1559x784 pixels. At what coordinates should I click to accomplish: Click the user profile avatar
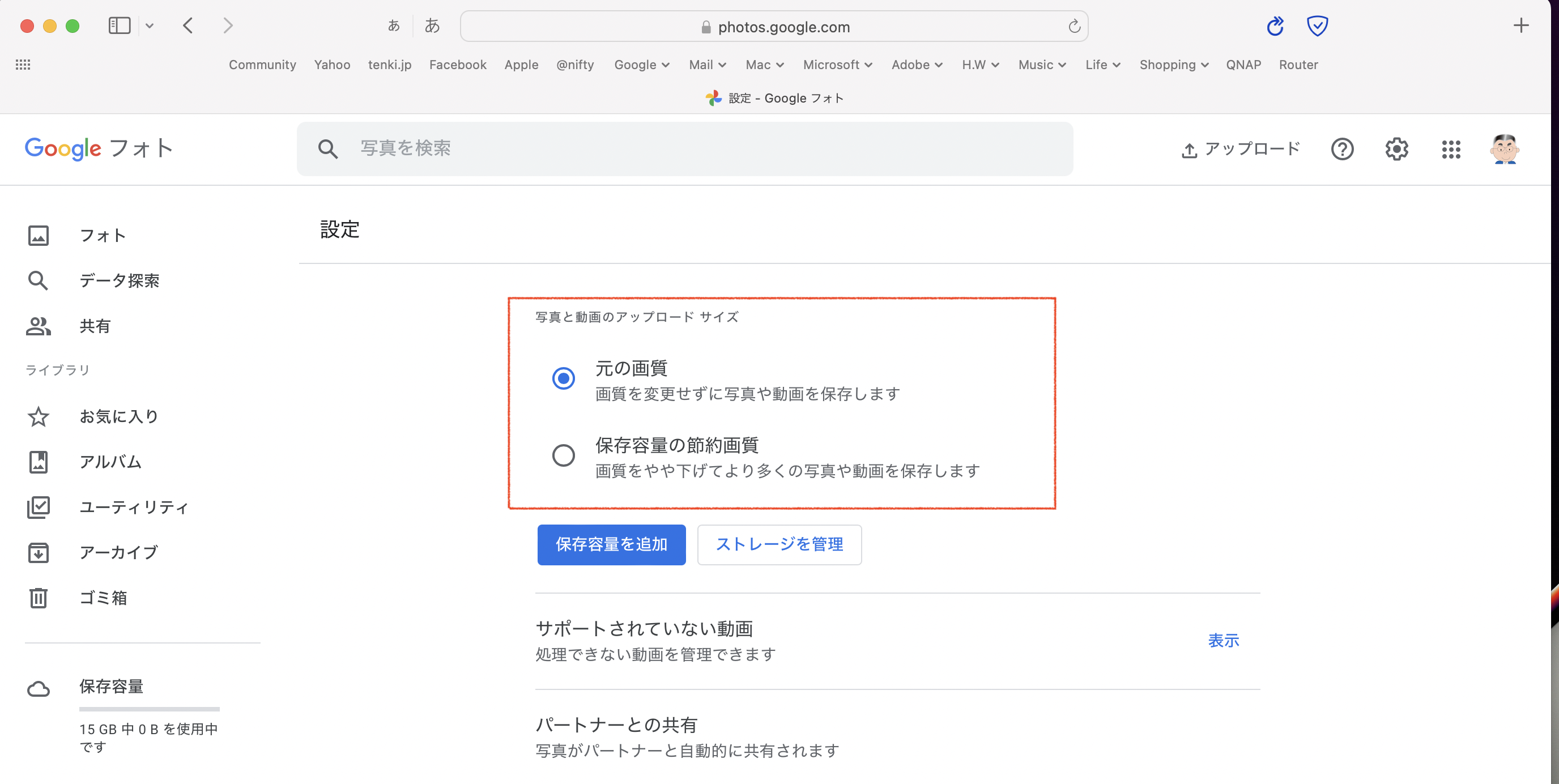point(1504,149)
